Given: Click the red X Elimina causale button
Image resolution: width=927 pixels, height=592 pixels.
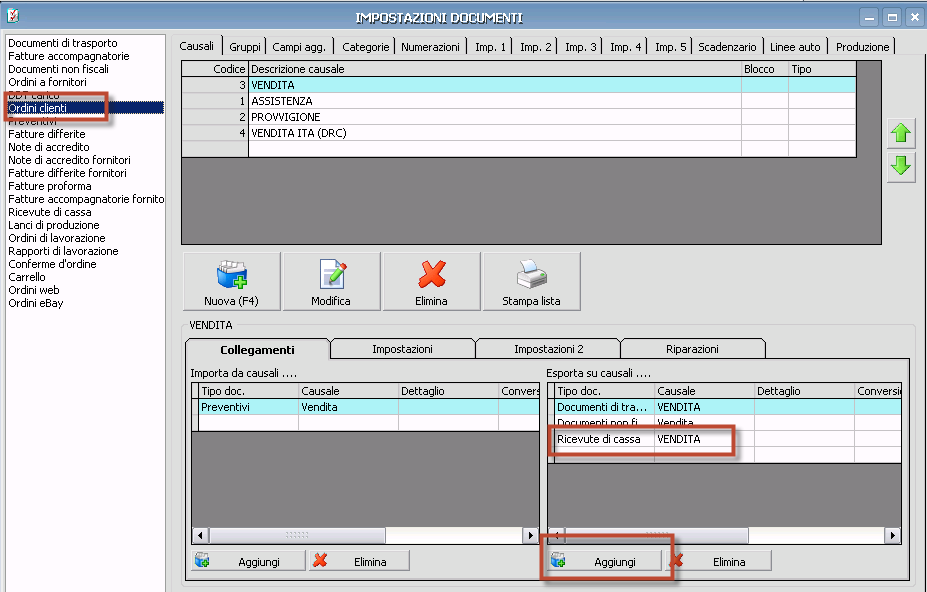Looking at the screenshot, I should pos(432,281).
